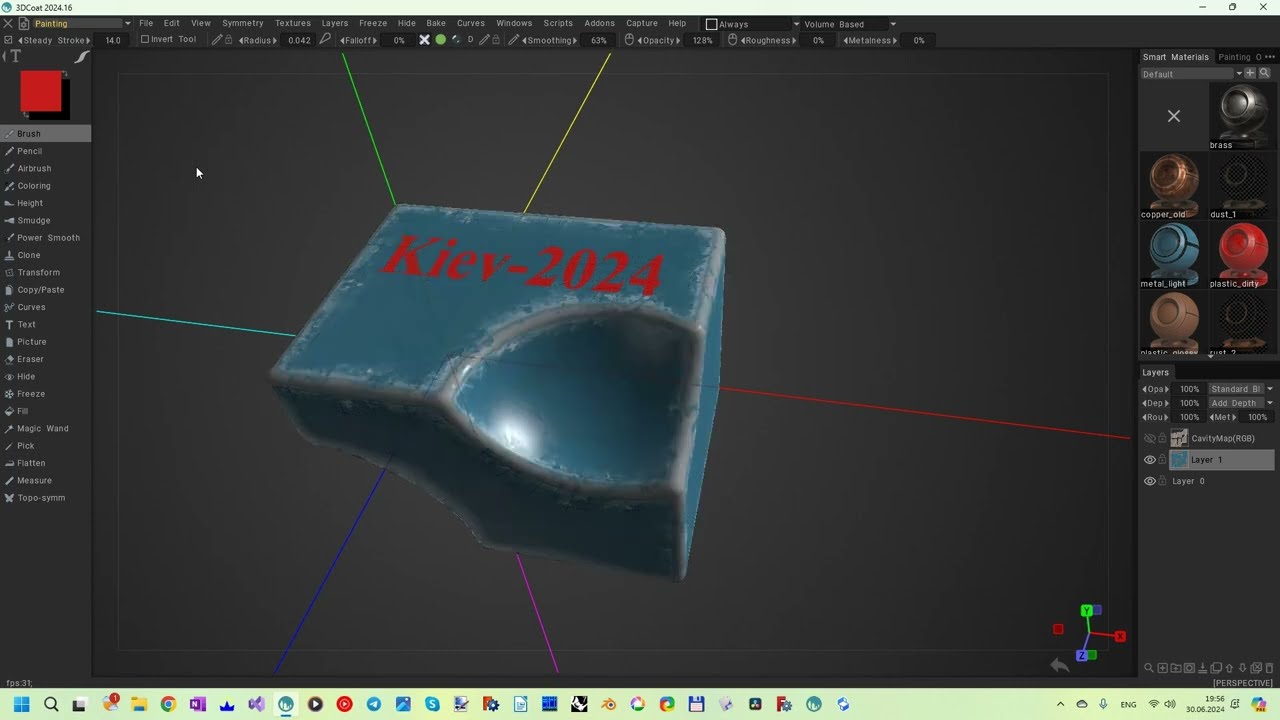The image size is (1280, 720).
Task: Select the brass smart material
Action: pyautogui.click(x=1242, y=116)
